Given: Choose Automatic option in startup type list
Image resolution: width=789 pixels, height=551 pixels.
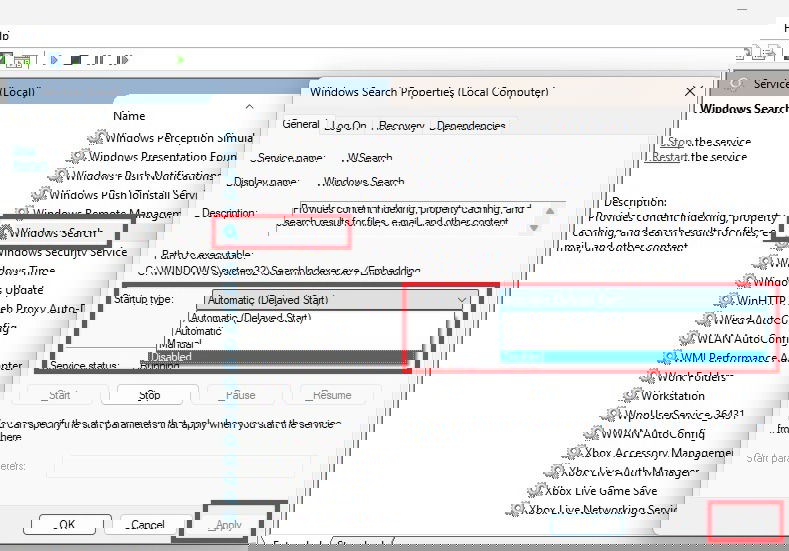Looking at the screenshot, I should click(x=197, y=331).
